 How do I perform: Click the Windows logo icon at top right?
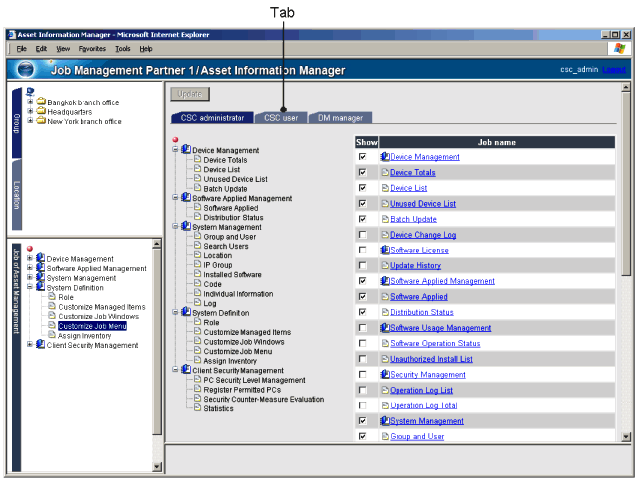coord(623,48)
